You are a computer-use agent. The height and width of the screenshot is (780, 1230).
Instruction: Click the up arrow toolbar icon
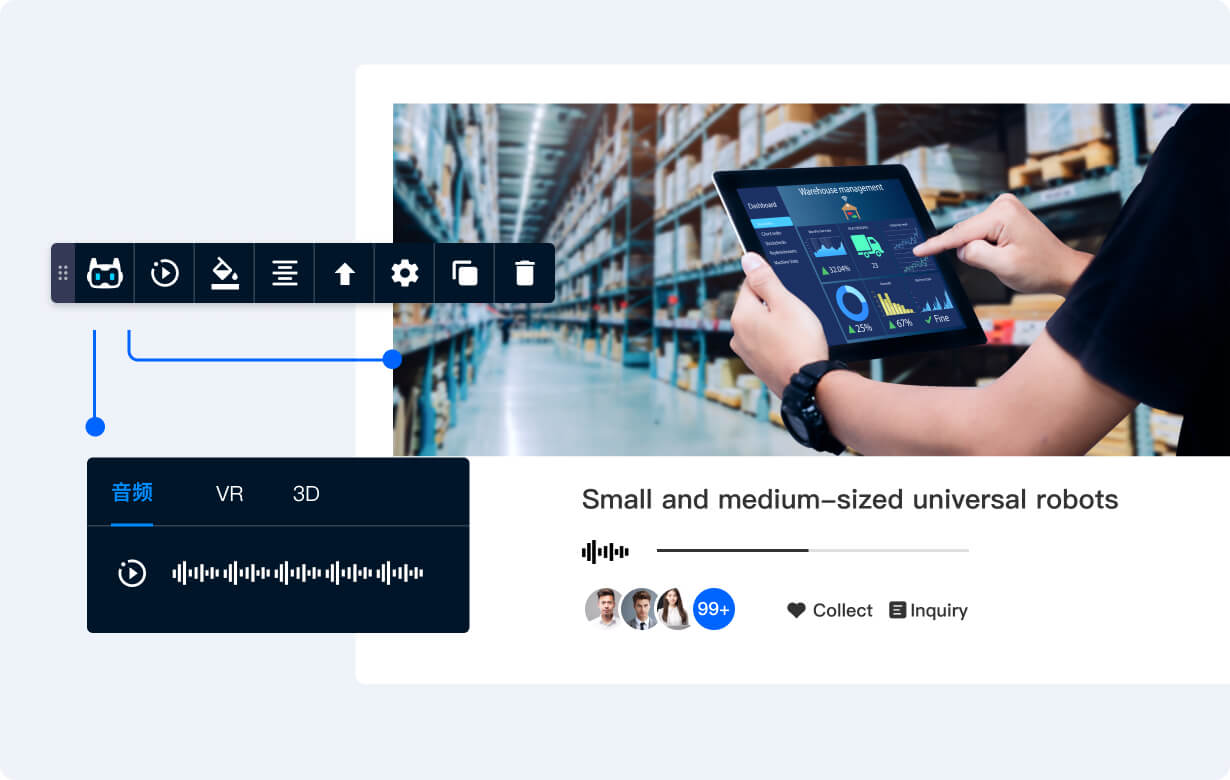click(345, 273)
